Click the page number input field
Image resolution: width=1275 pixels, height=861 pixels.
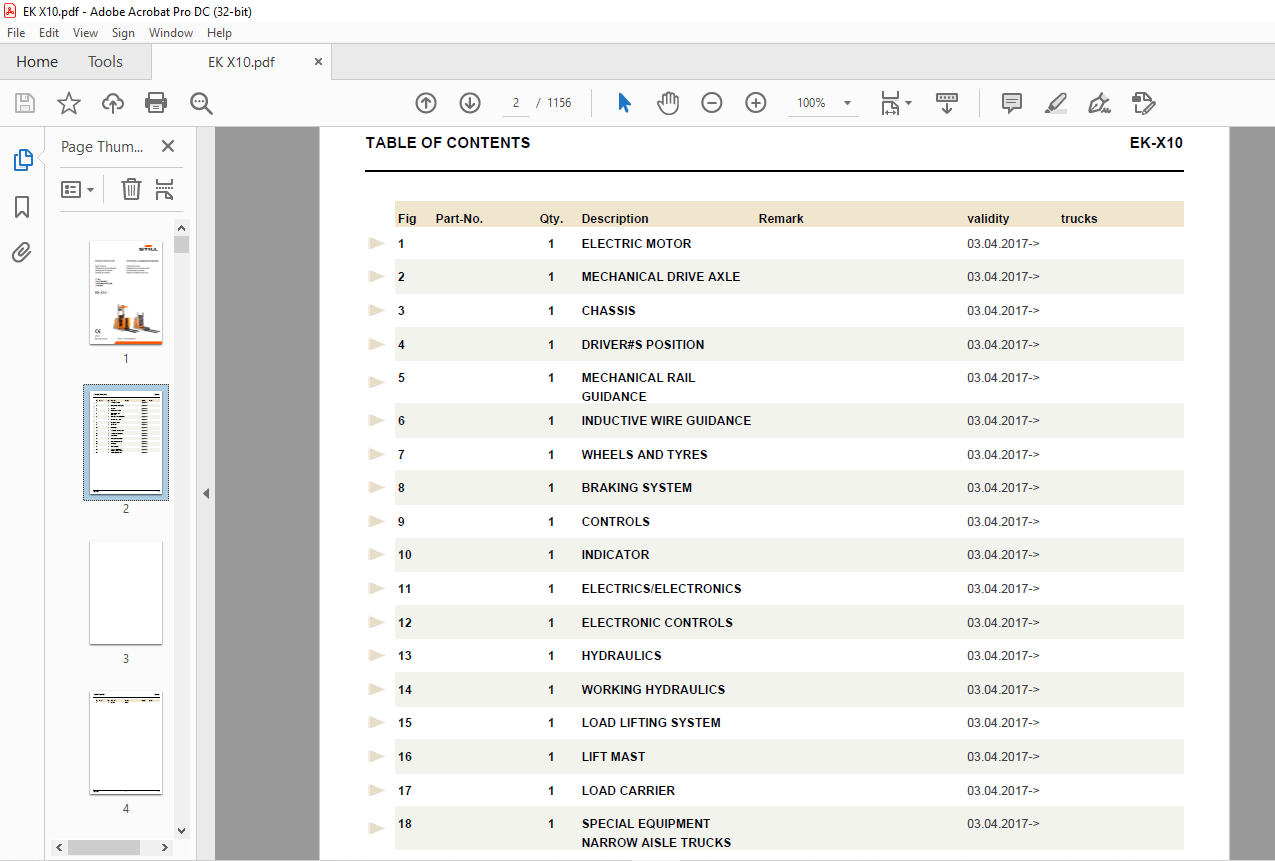[x=515, y=103]
